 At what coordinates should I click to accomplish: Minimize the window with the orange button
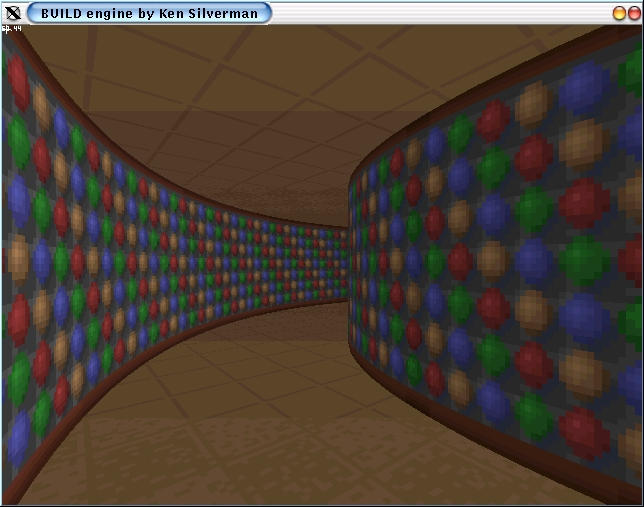point(619,13)
